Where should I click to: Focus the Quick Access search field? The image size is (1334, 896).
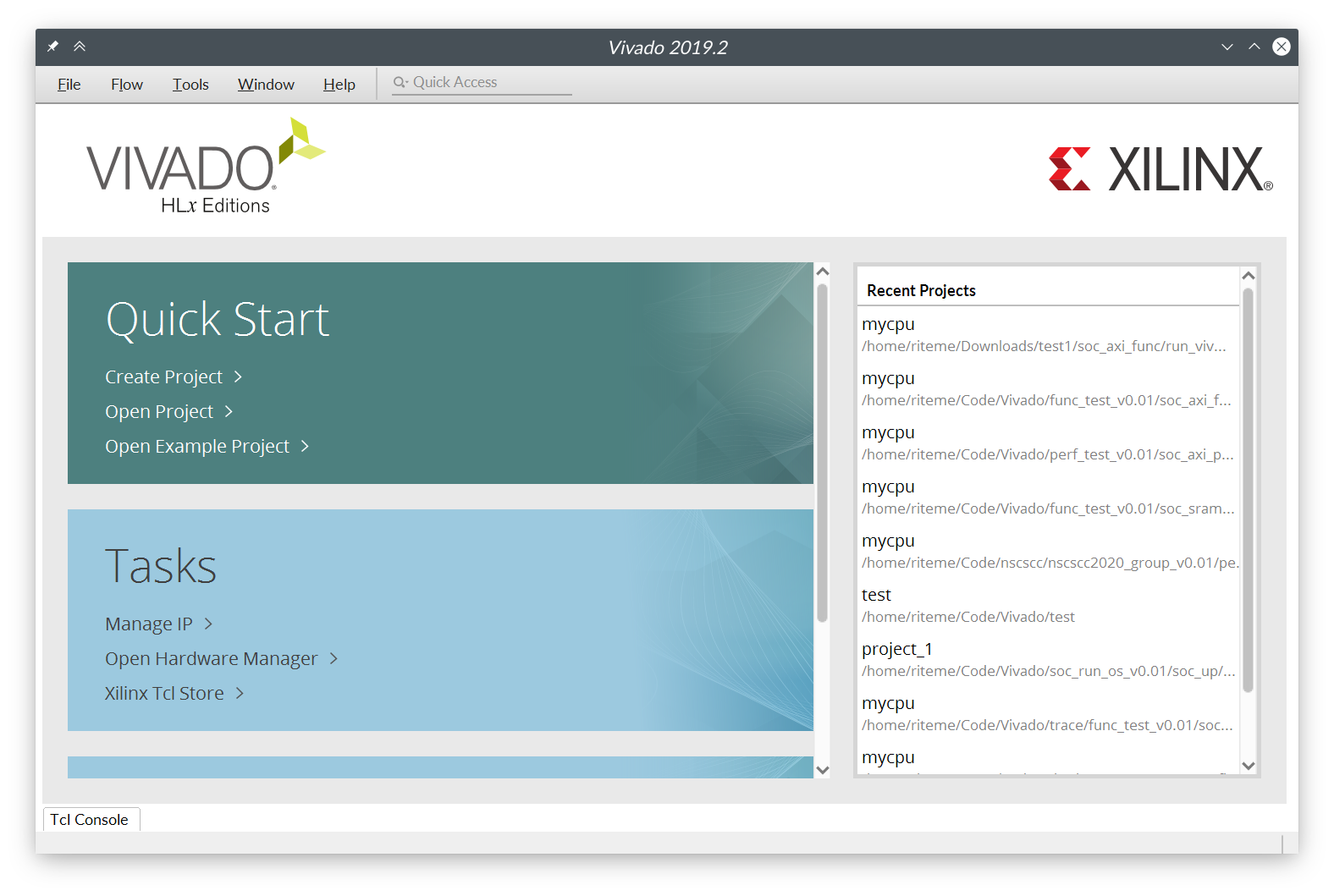tap(482, 83)
